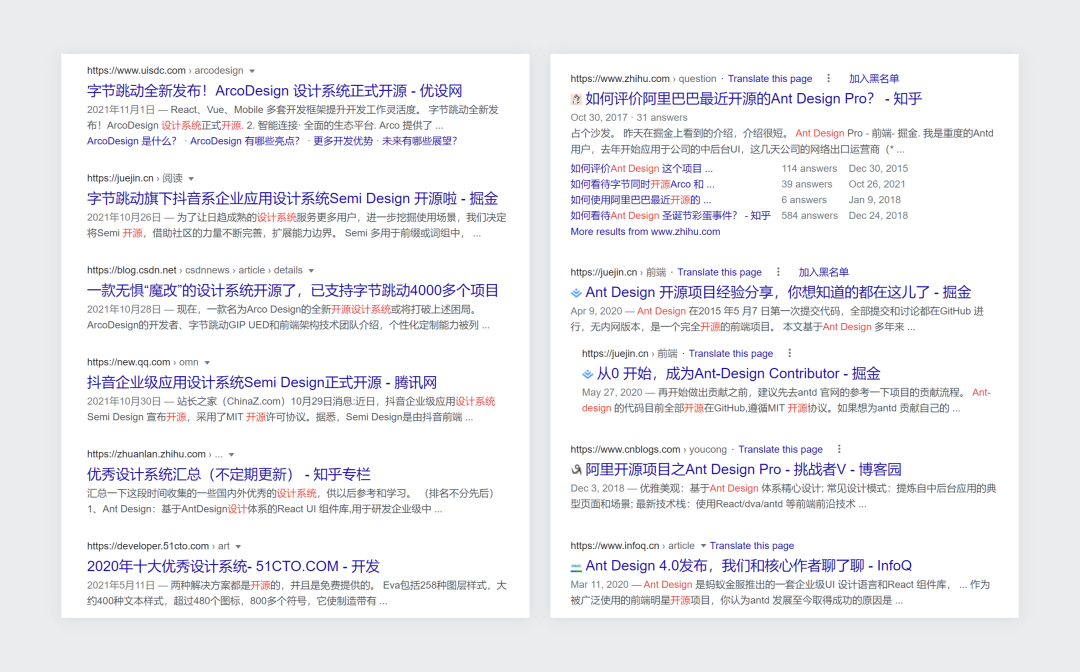Open 优秀设计系统汇总（不定期更新）- 知乎专栏
Viewport: 1080px width, 672px height.
(x=229, y=474)
